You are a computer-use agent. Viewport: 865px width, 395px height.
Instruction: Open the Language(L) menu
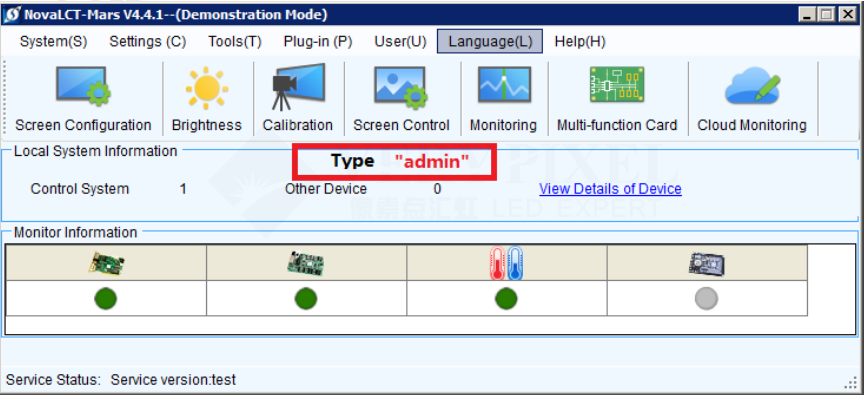(490, 41)
